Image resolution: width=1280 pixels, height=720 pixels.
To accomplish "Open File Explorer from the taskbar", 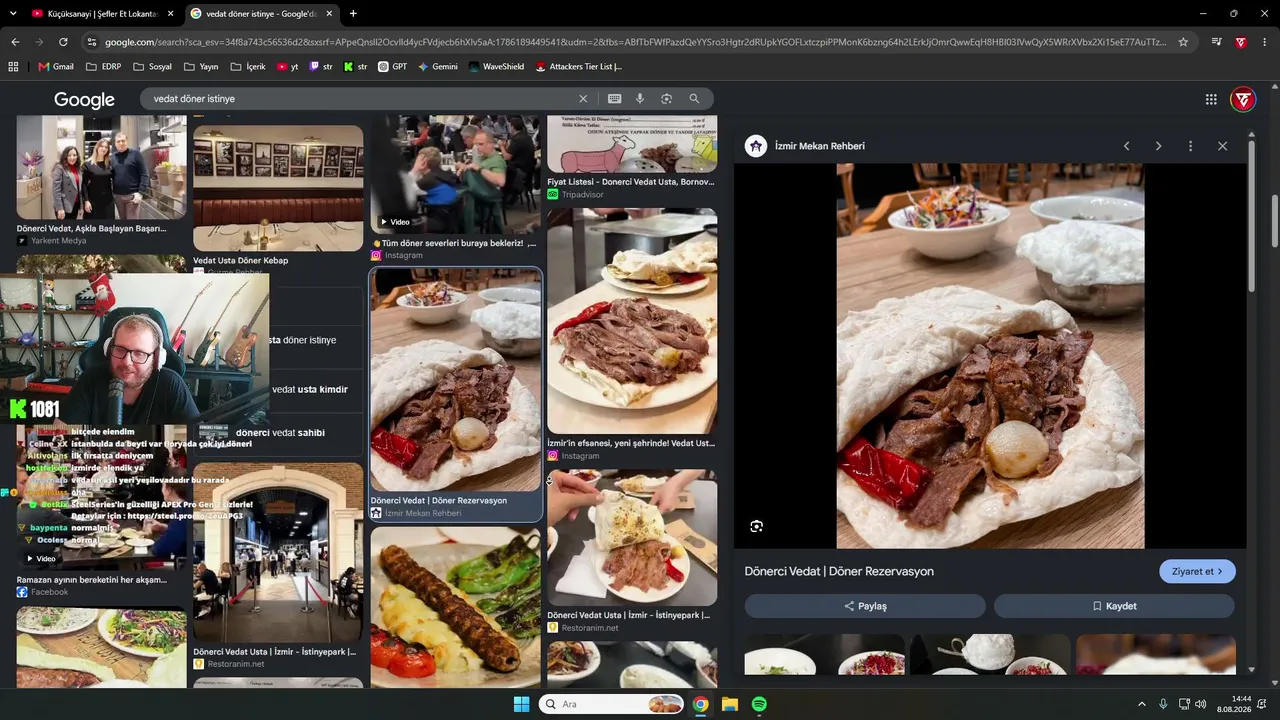I will point(730,704).
